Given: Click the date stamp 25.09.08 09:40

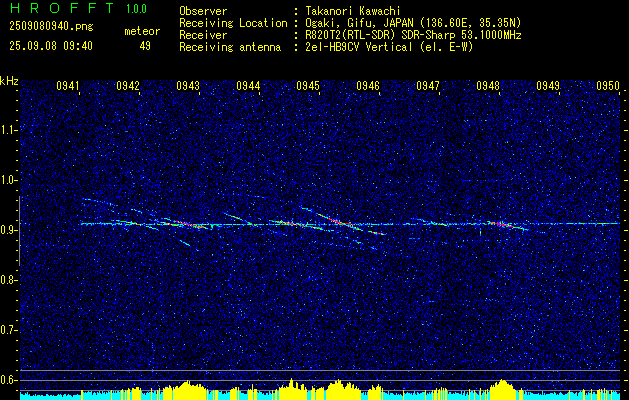Looking at the screenshot, I should pyautogui.click(x=51, y=46).
